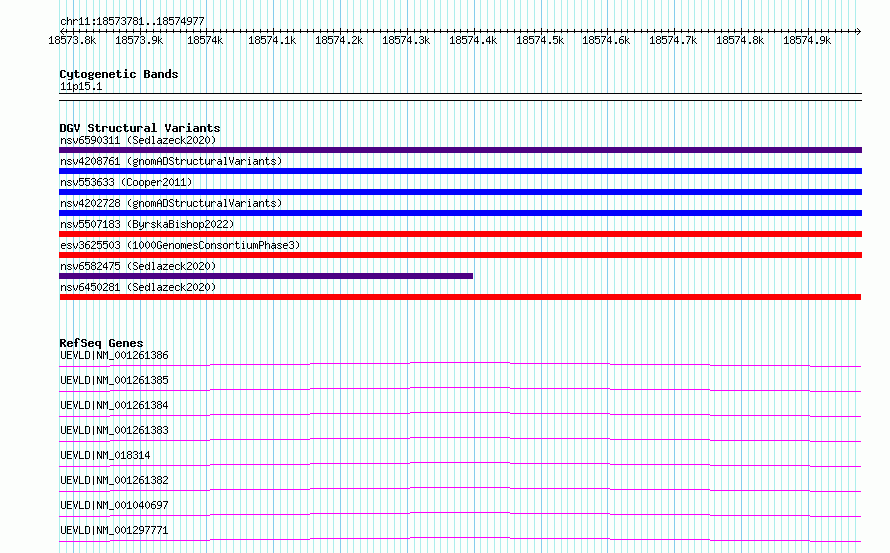Click the 18574.8k ruler tick label

(740, 40)
